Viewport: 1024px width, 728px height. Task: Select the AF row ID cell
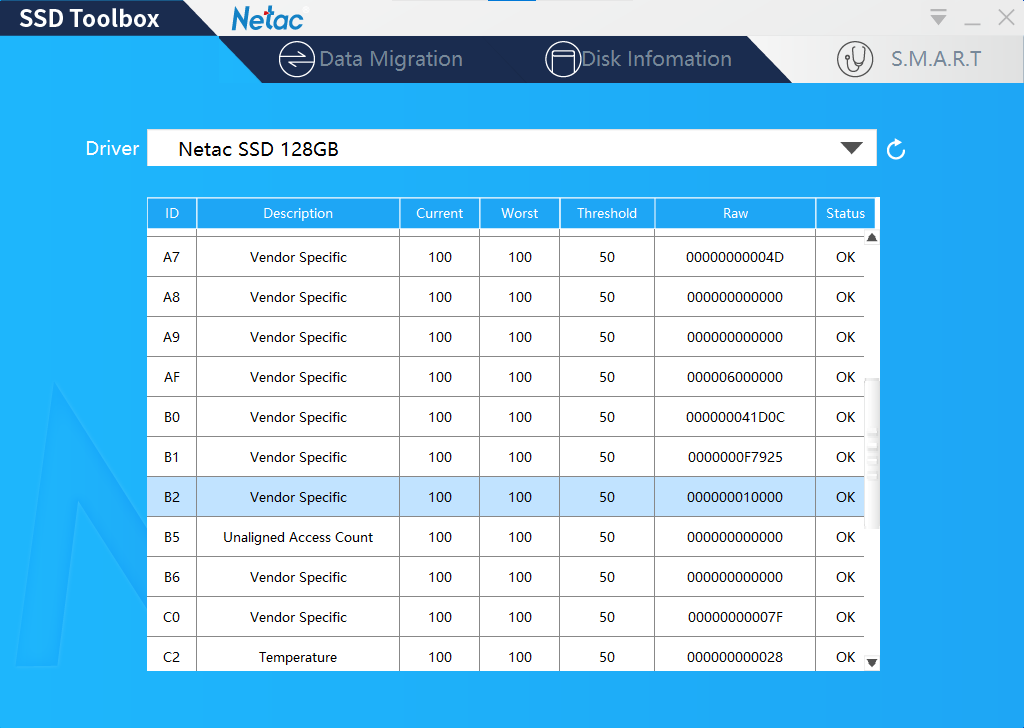pos(172,377)
